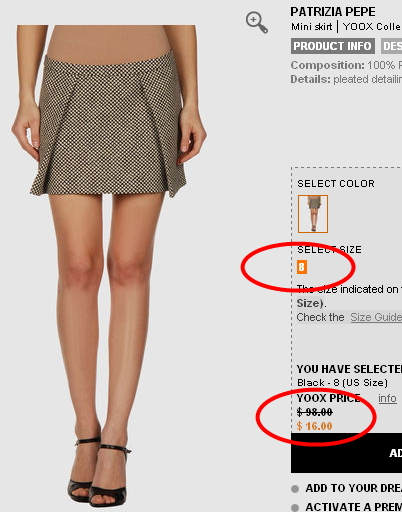The height and width of the screenshot is (512, 402).
Task: Click gray bullet beside ADD TO YOUR DREAM
Action: click(x=295, y=489)
